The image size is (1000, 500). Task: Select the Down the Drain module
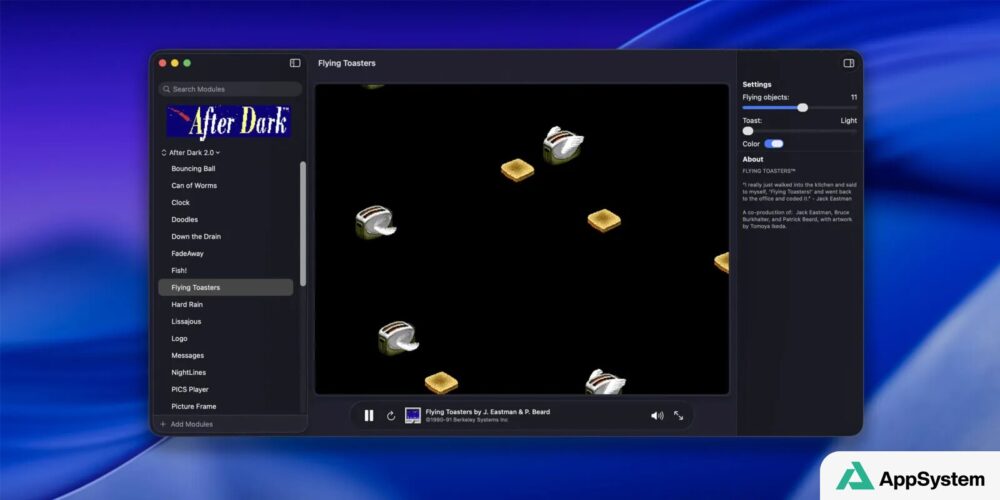tap(226, 237)
